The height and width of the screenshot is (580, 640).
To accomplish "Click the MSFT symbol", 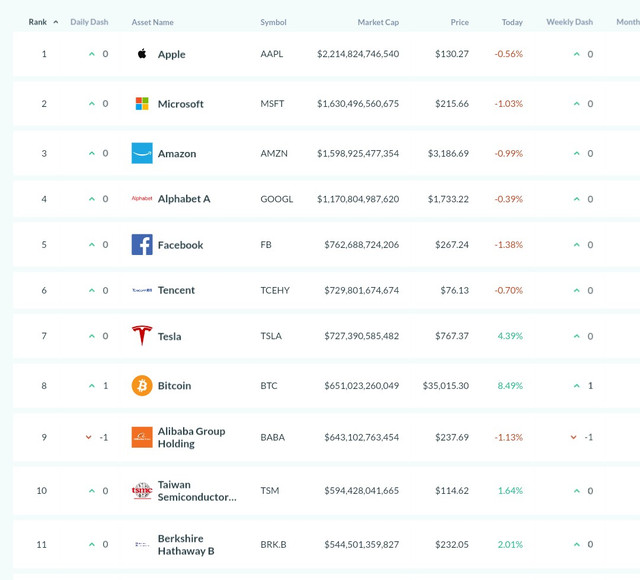I will point(272,104).
